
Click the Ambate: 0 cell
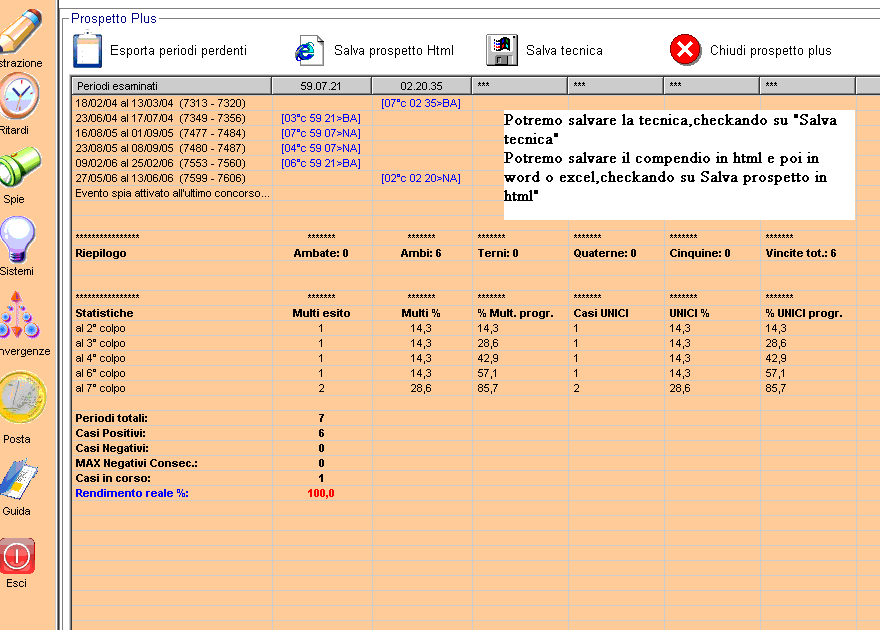coord(321,253)
